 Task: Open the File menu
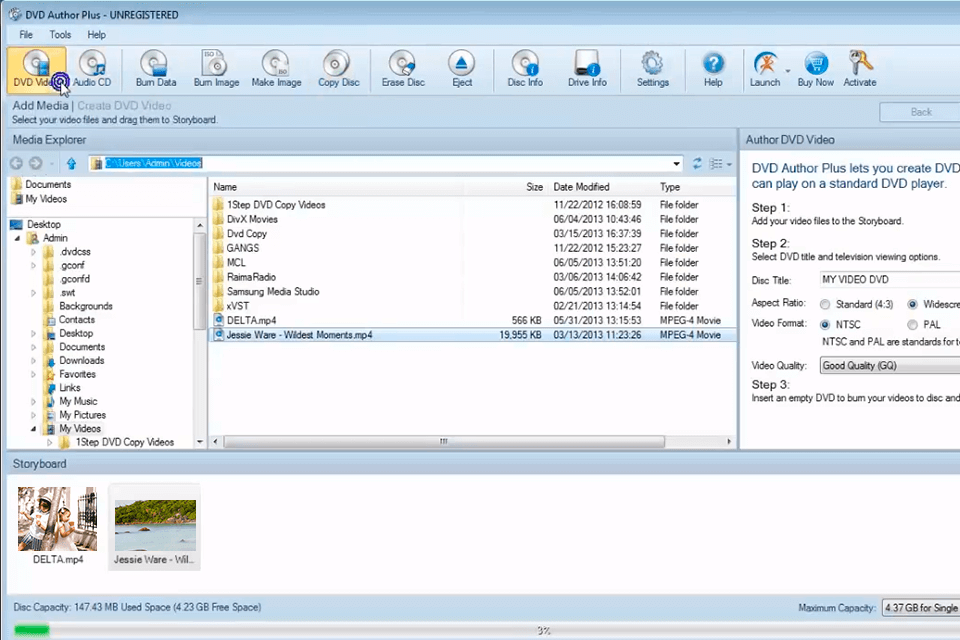(25, 34)
